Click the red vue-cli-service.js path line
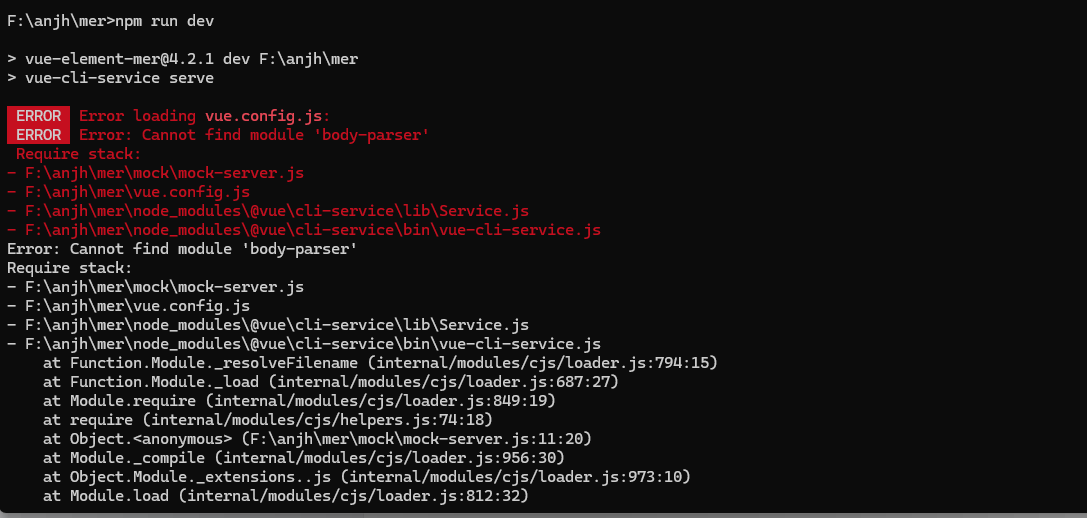 click(304, 230)
